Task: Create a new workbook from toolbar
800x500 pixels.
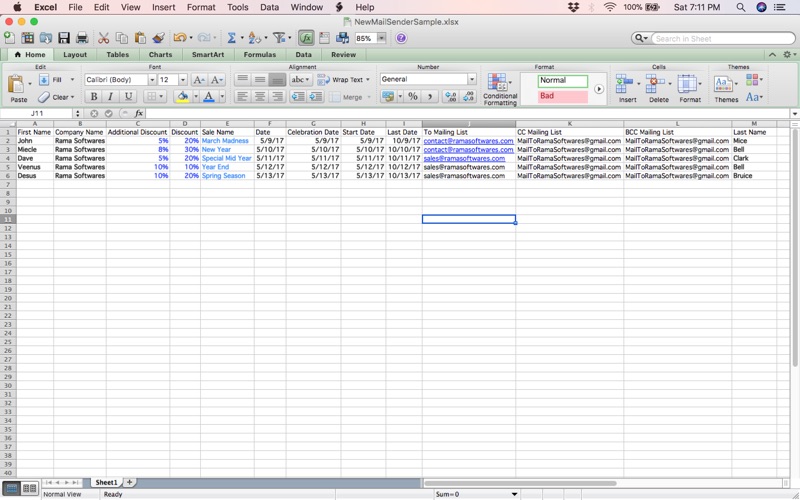Action: pyautogui.click(x=10, y=38)
